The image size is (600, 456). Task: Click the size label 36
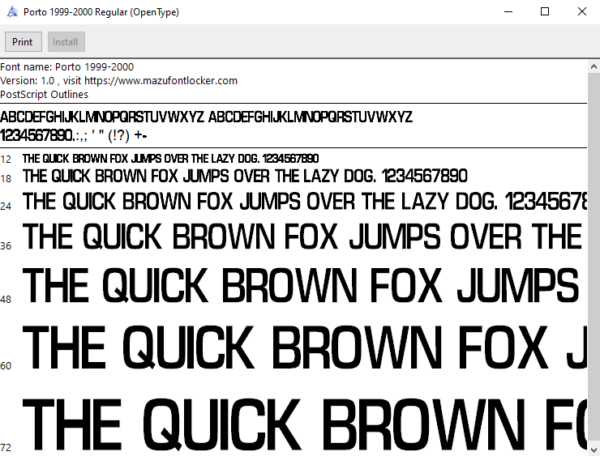(6, 246)
